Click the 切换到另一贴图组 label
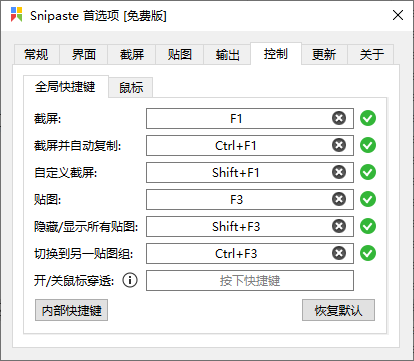The image size is (414, 361). (83, 254)
